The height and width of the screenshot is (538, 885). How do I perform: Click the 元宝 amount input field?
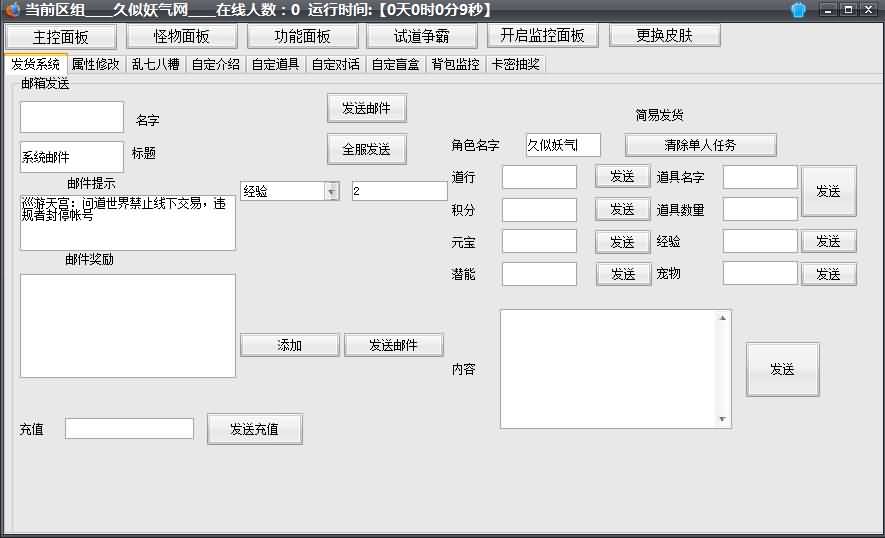point(539,241)
